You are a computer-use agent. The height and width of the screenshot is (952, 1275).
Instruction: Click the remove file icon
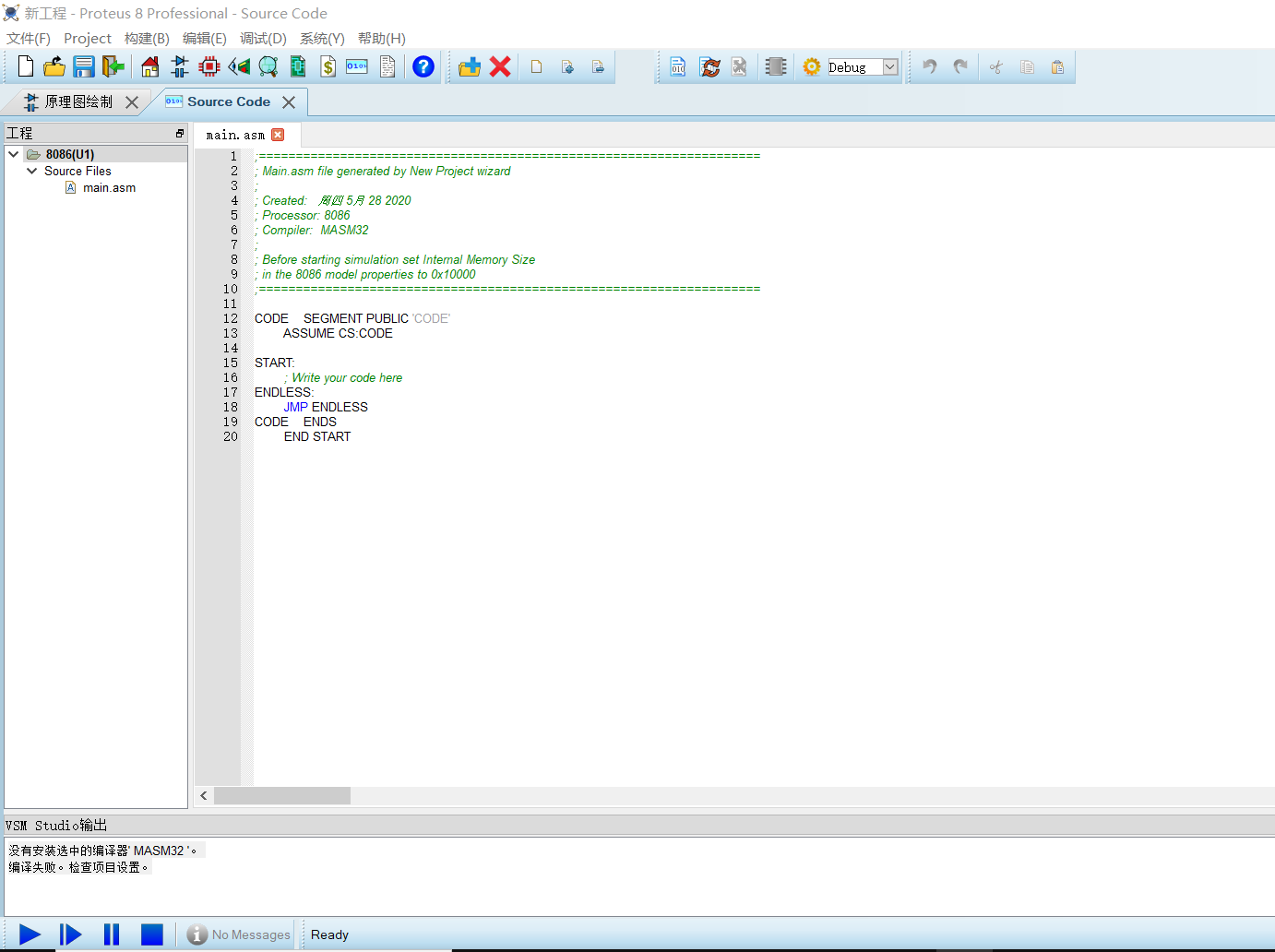[598, 66]
